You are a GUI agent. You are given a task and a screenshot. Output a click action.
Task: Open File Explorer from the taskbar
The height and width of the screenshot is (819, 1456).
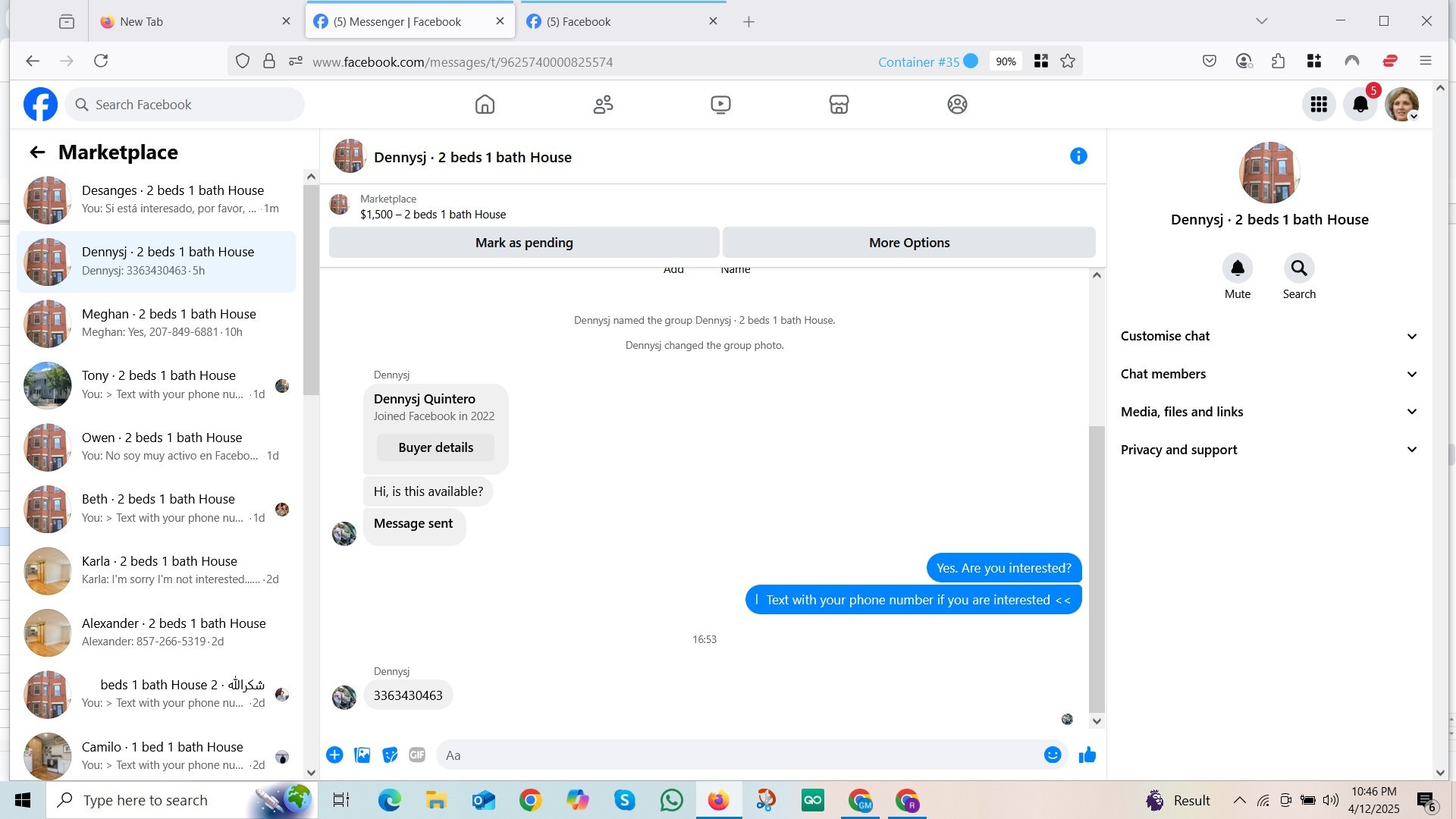(436, 800)
